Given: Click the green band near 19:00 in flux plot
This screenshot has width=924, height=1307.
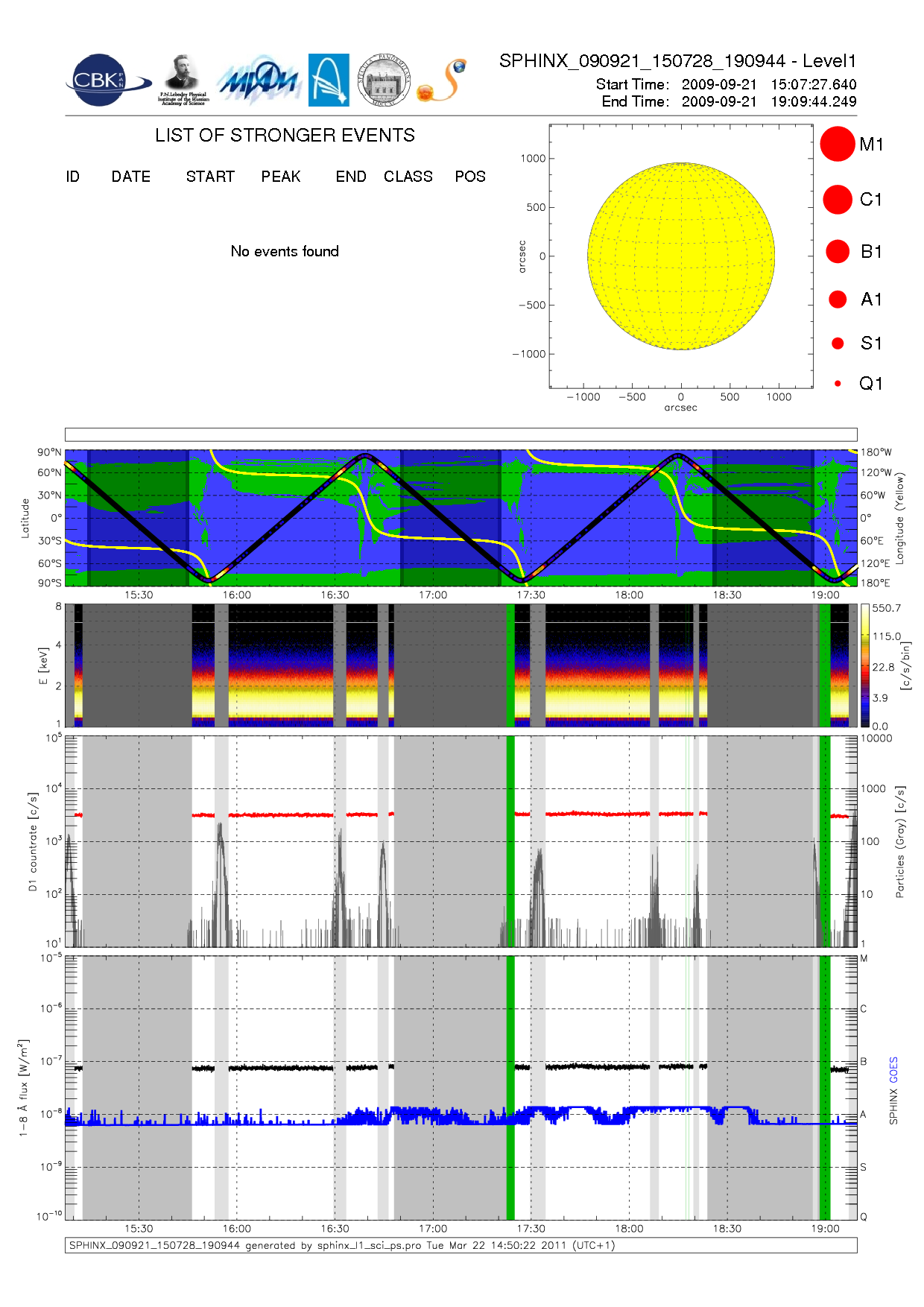Looking at the screenshot, I should pos(825,1087).
